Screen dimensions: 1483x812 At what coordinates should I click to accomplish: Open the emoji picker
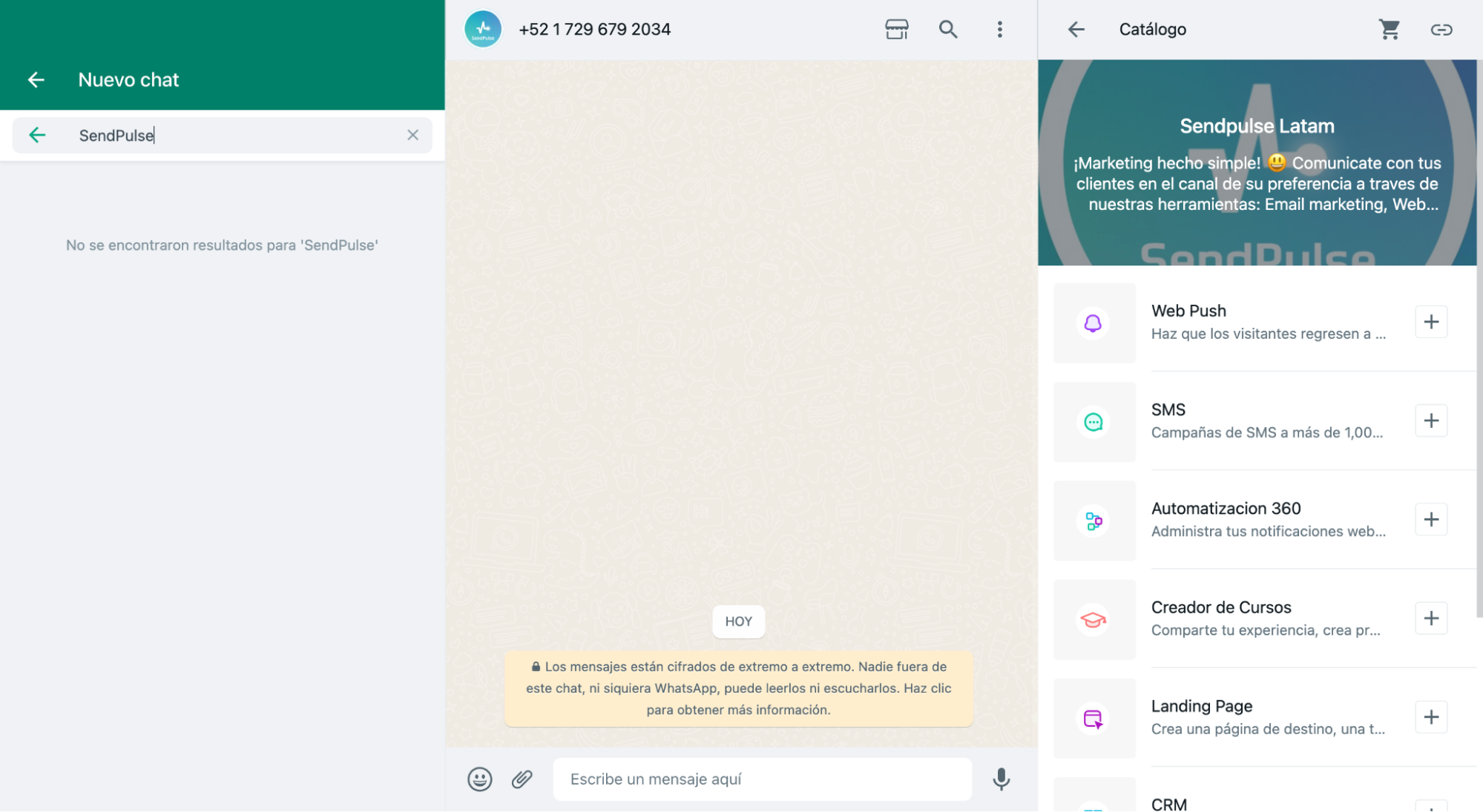[479, 779]
